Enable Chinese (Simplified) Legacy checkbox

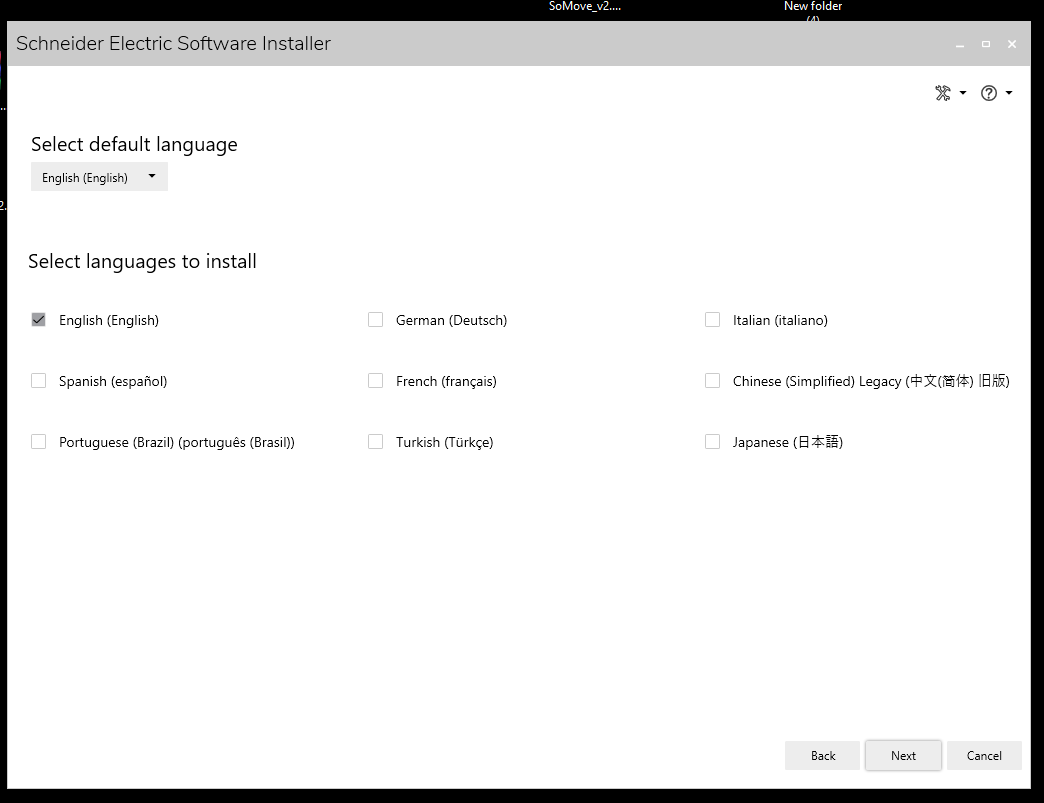tap(712, 381)
